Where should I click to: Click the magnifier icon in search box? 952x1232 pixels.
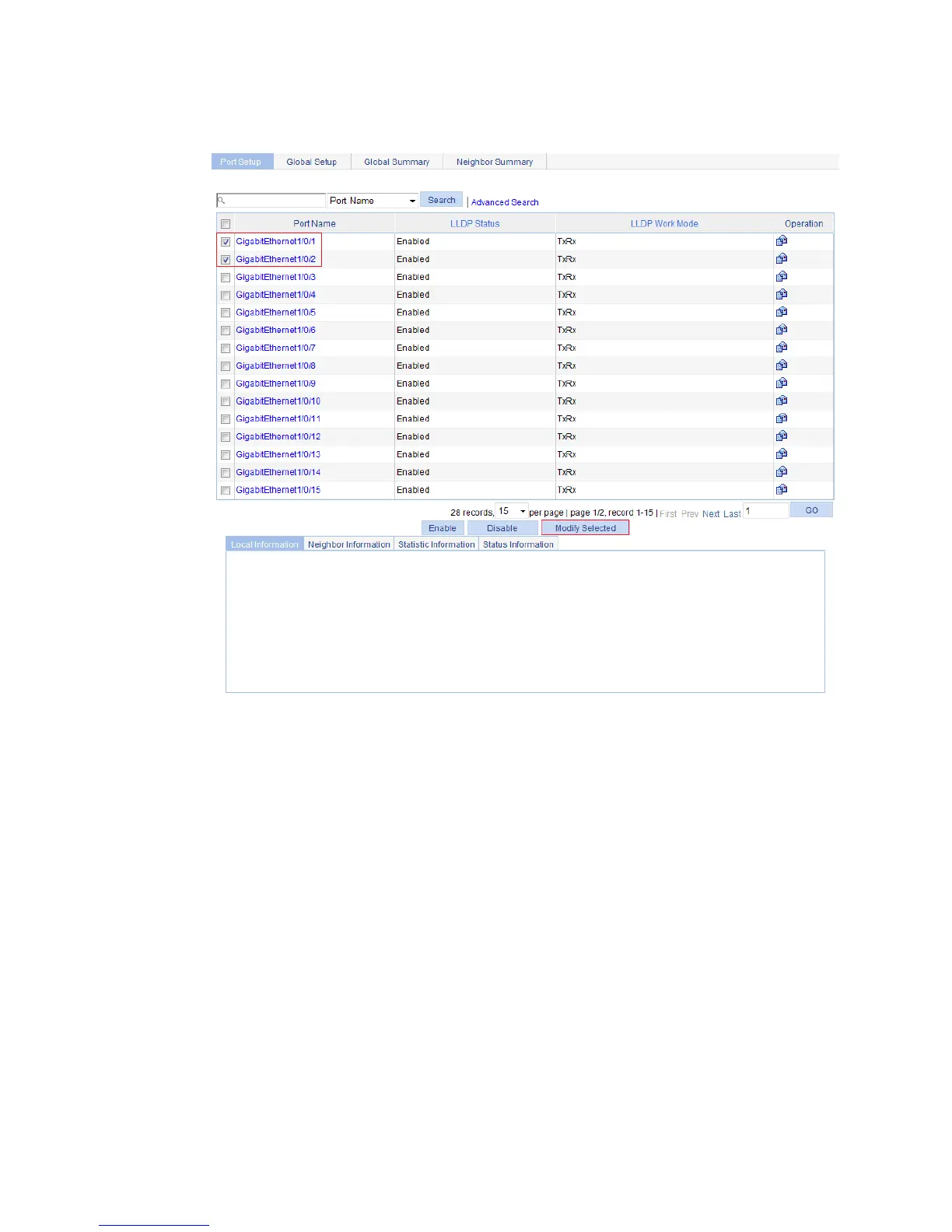point(222,201)
